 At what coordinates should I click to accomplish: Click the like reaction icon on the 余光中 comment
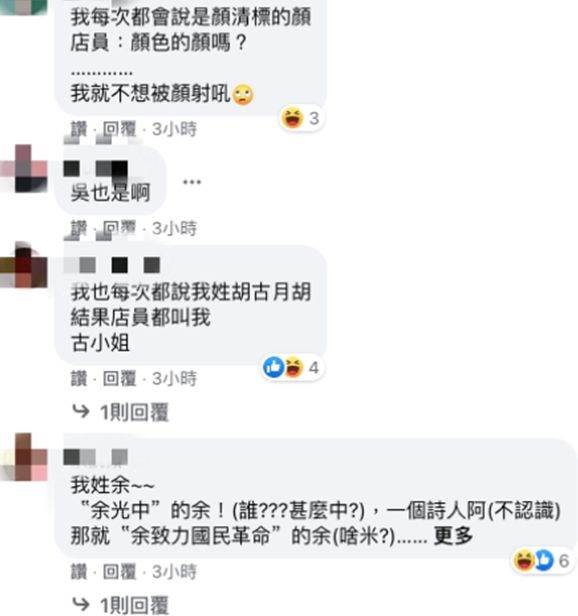545,561
